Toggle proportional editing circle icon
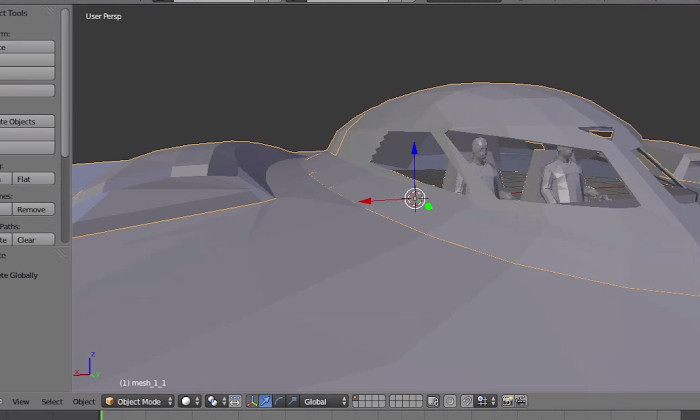Screen dimensions: 700x420 (x=450, y=401)
